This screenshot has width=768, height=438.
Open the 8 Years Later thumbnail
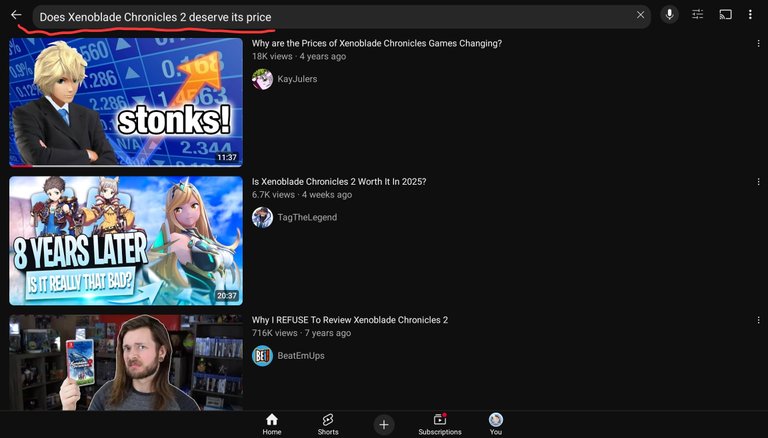[x=126, y=241]
